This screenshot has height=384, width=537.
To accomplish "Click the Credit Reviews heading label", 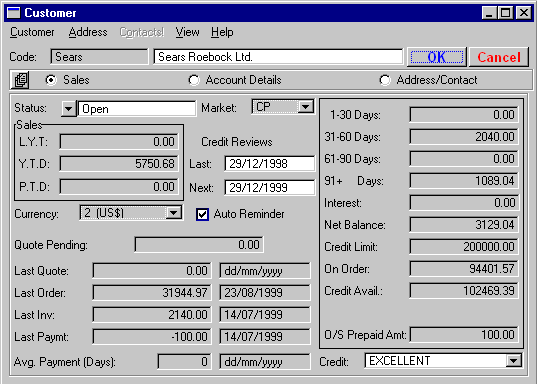I will click(237, 142).
